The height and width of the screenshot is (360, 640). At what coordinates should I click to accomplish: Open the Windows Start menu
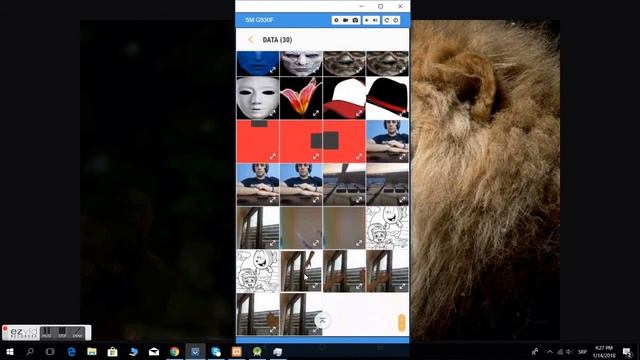[x=10, y=351]
